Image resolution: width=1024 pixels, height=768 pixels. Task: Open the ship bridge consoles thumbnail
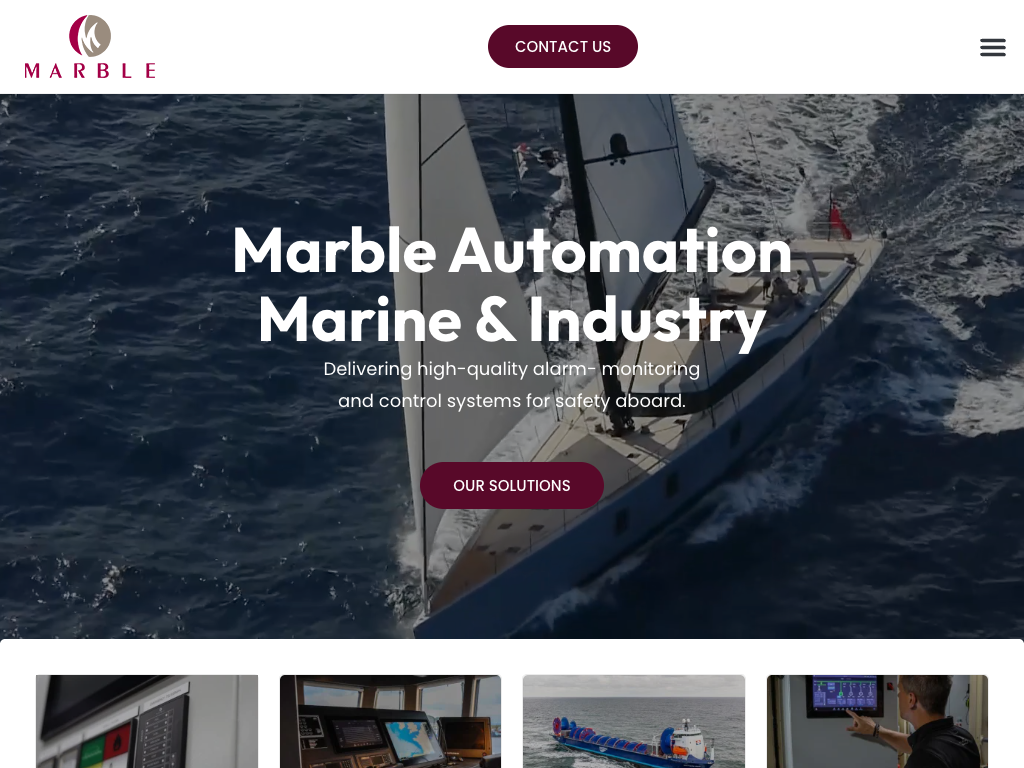pos(391,721)
